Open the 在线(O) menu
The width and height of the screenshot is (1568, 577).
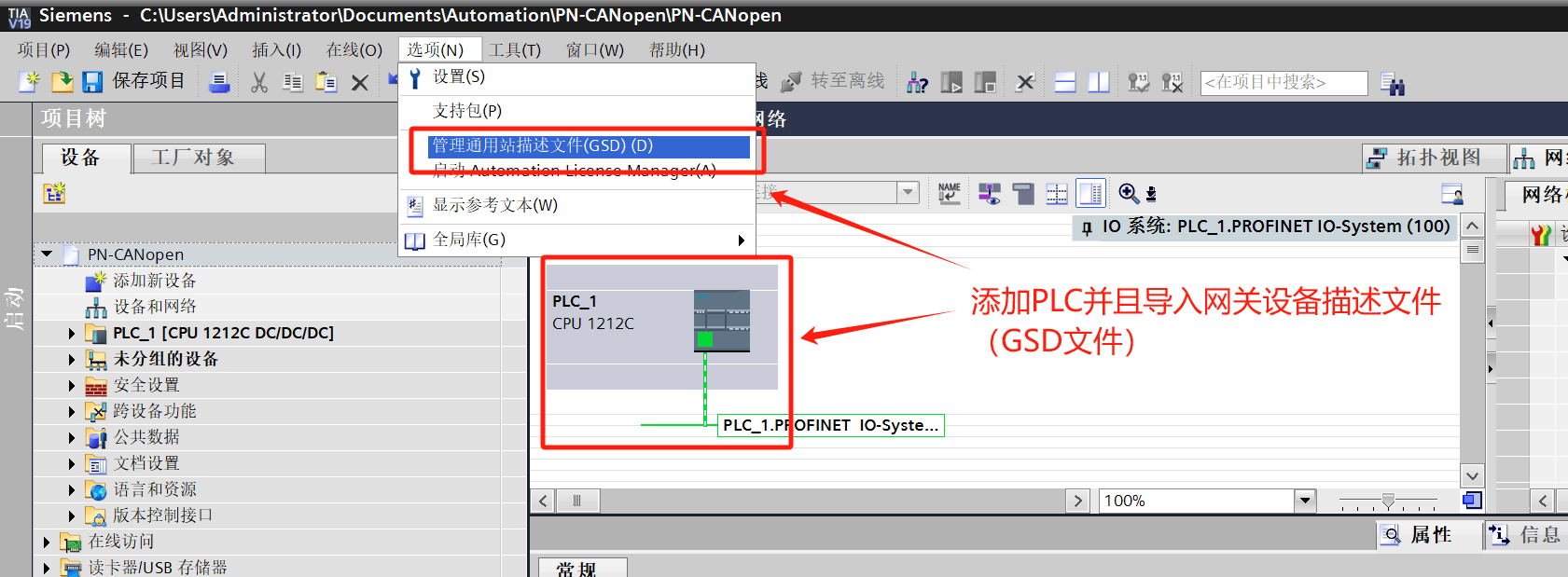pos(354,50)
